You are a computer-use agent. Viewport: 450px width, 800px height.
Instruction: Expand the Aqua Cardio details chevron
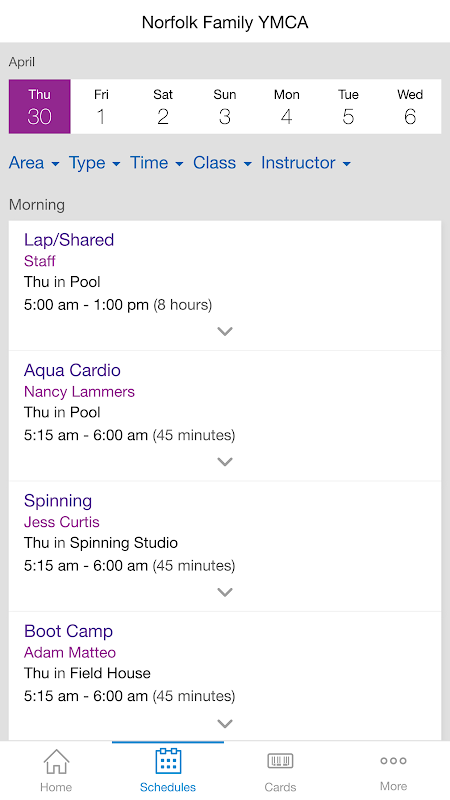[x=224, y=462]
